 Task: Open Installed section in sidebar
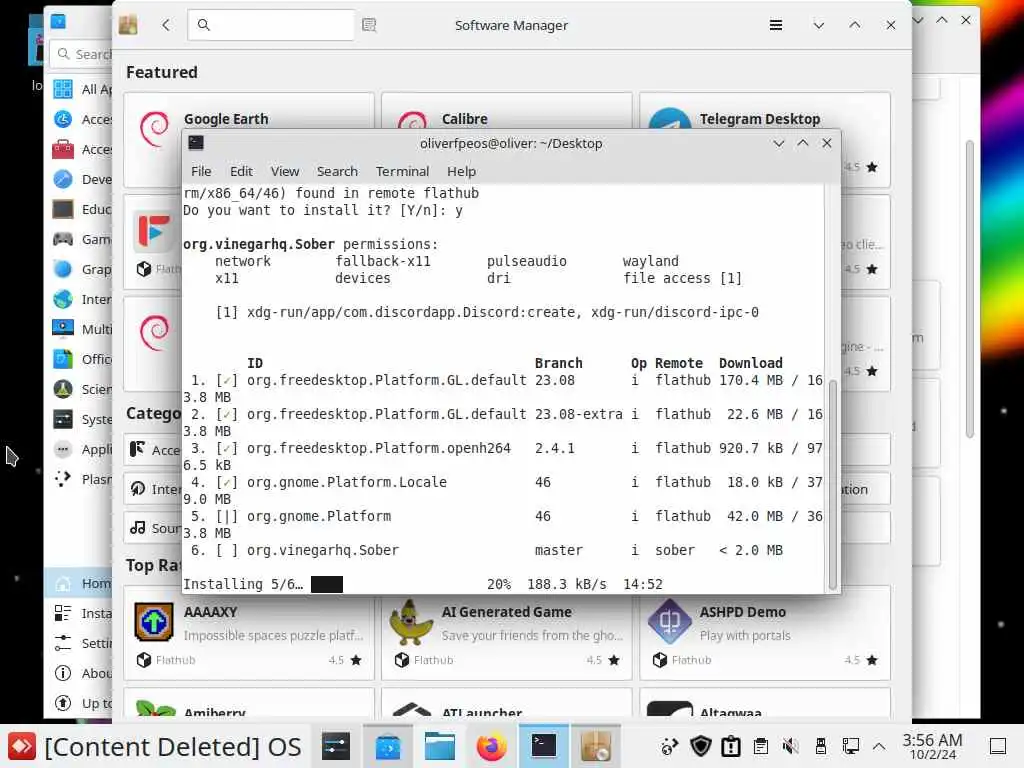[x=78, y=613]
